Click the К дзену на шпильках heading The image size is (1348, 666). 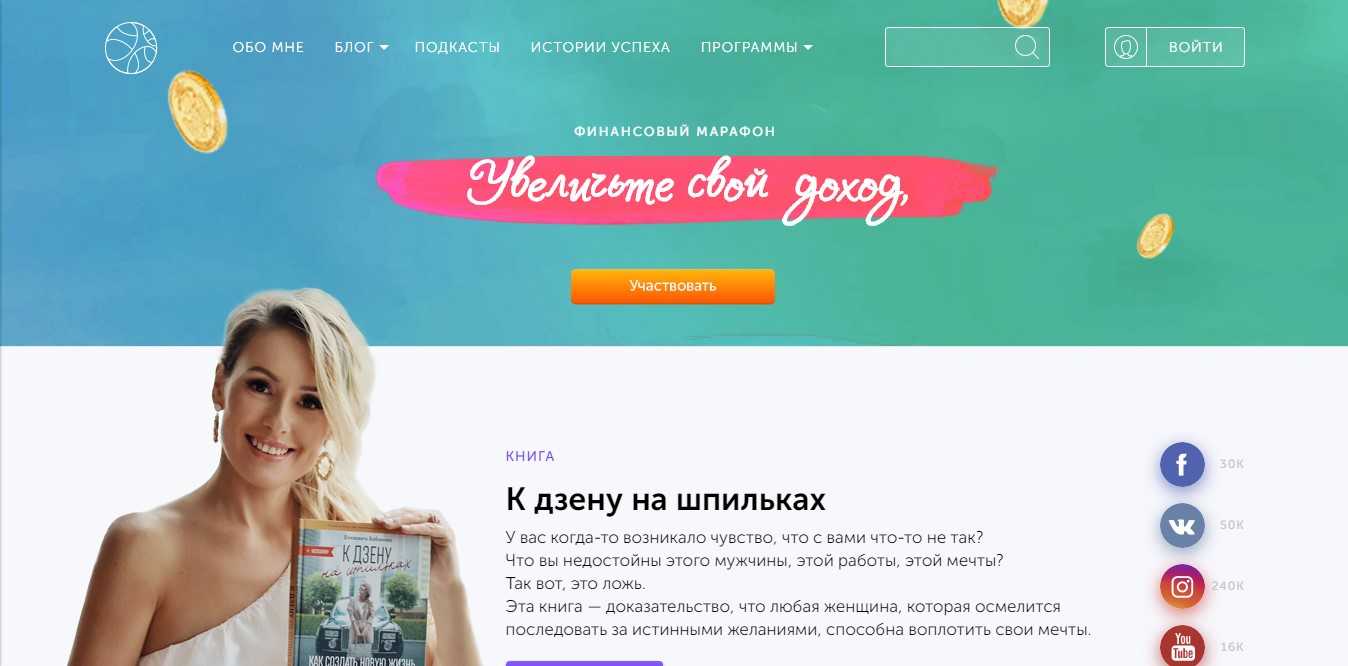665,499
